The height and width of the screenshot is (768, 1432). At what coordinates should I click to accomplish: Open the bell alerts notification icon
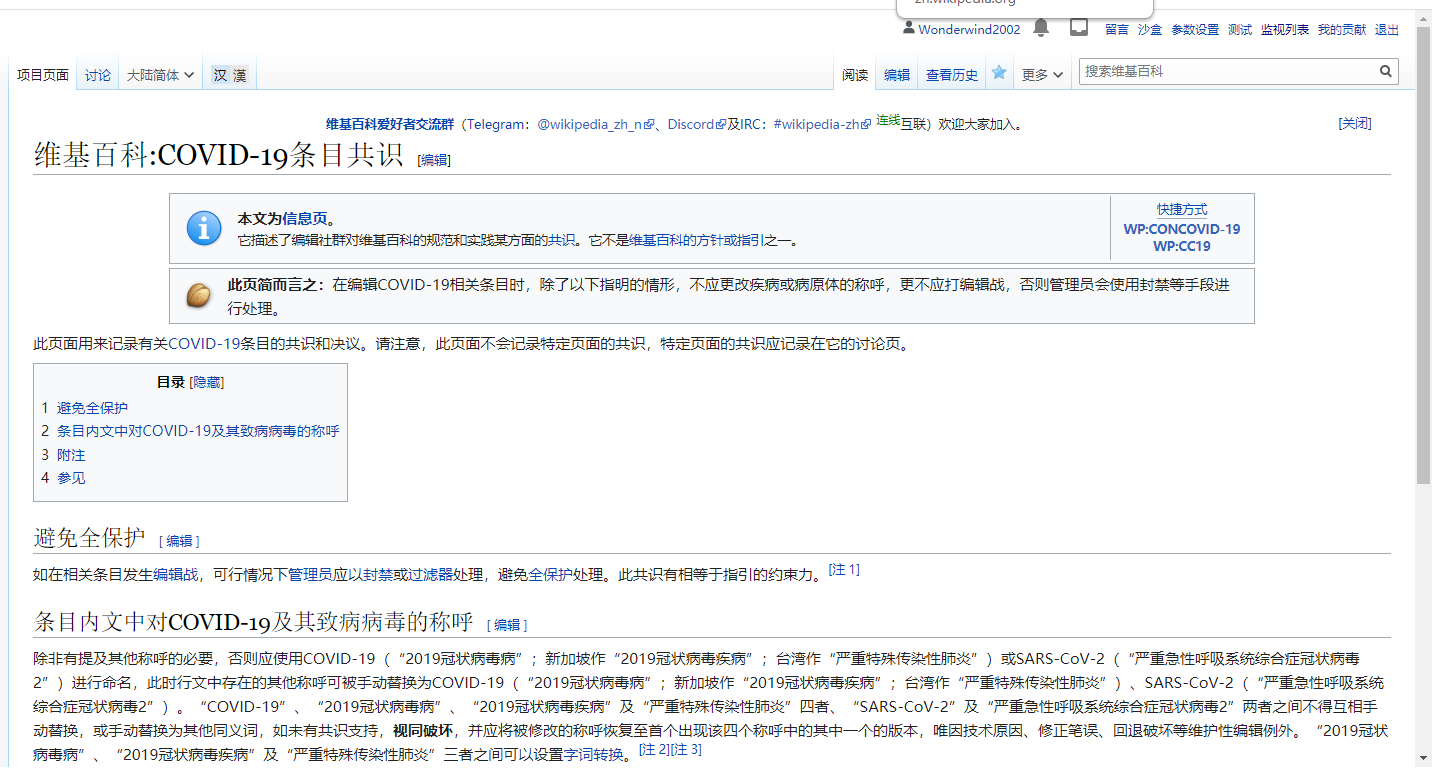click(x=1041, y=28)
